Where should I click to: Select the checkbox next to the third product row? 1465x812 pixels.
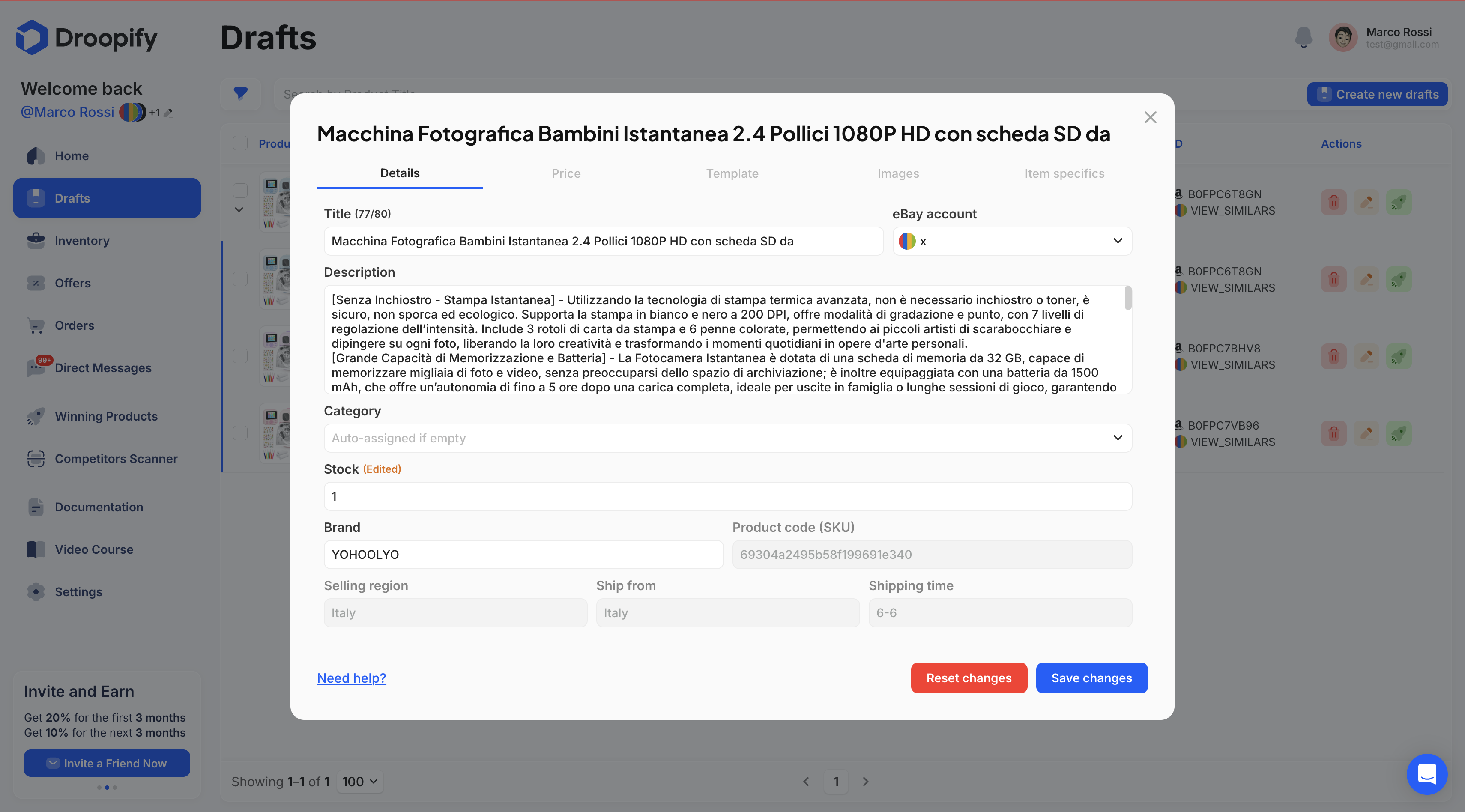(240, 356)
